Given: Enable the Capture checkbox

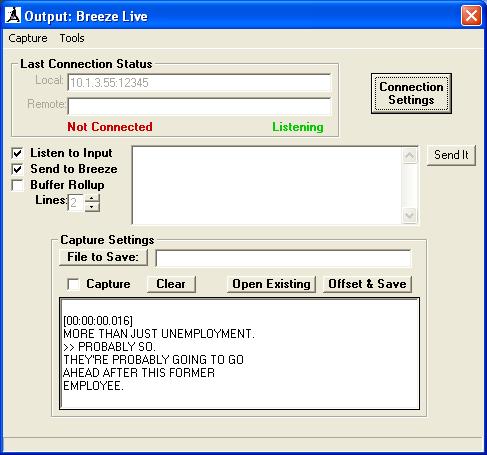Looking at the screenshot, I should pos(73,284).
